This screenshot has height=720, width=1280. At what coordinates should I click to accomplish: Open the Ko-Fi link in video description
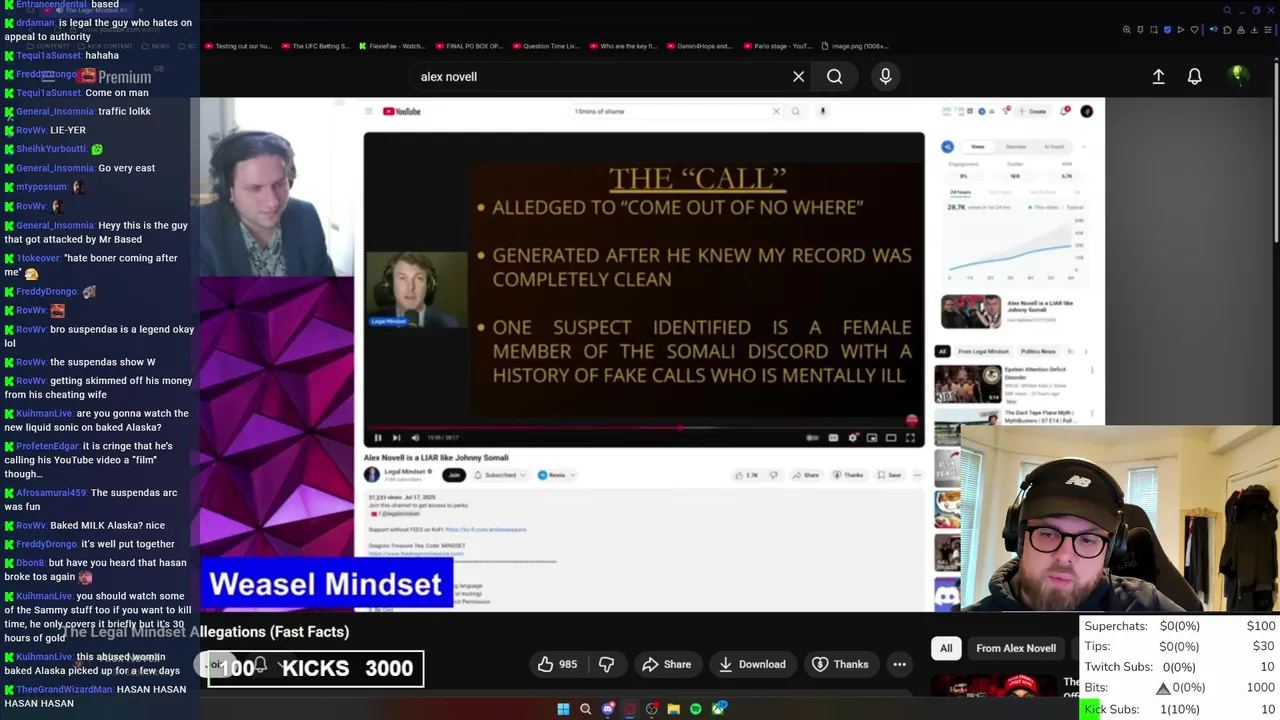point(485,529)
